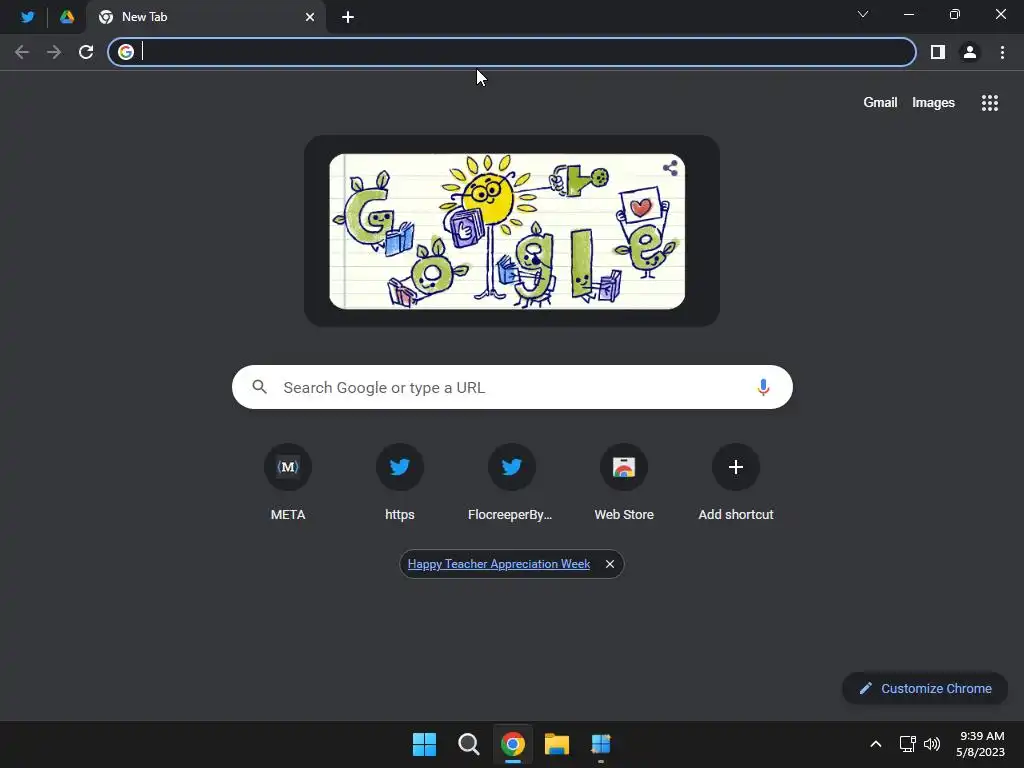Switch to the pinned Google Drive tab

pyautogui.click(x=67, y=17)
